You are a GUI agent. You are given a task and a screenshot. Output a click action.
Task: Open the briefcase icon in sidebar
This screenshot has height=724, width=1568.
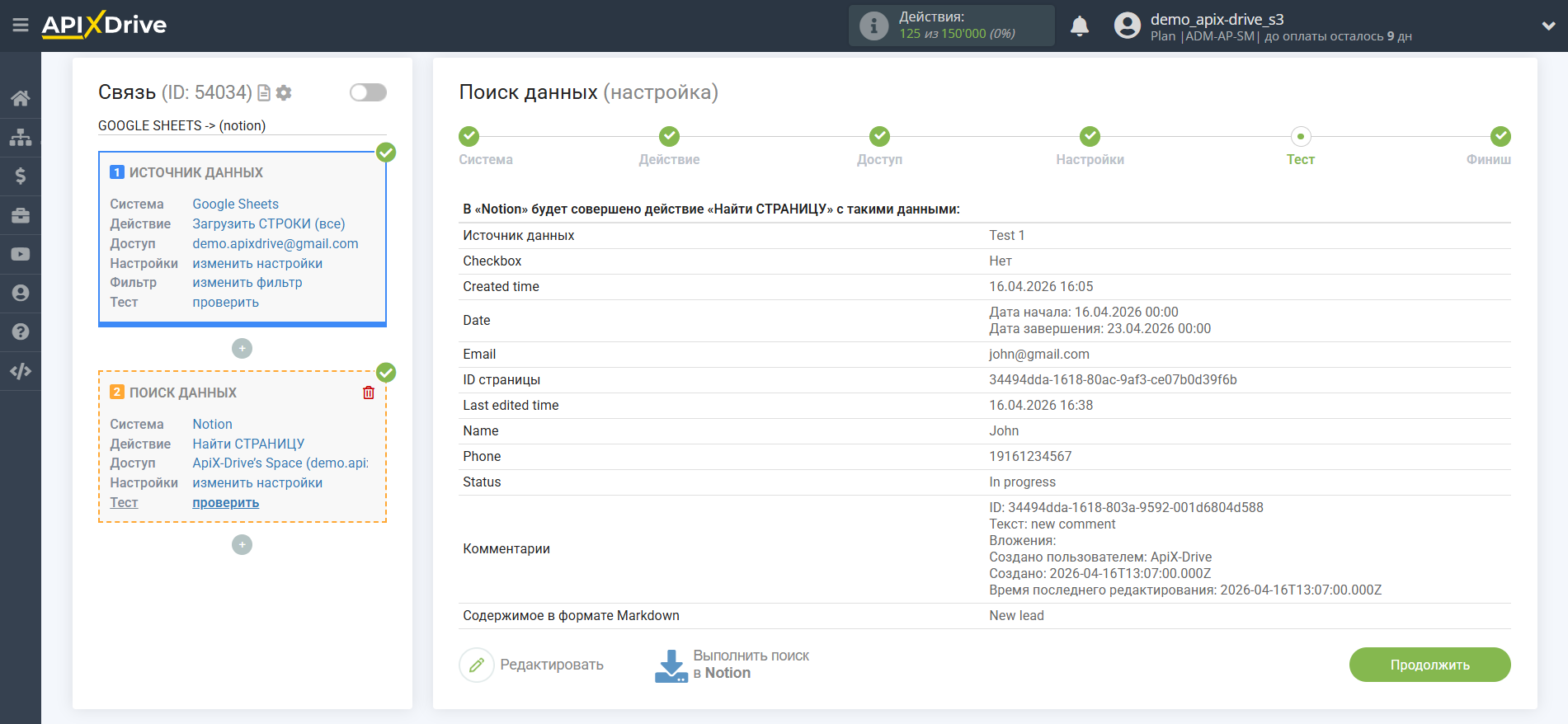tap(21, 215)
